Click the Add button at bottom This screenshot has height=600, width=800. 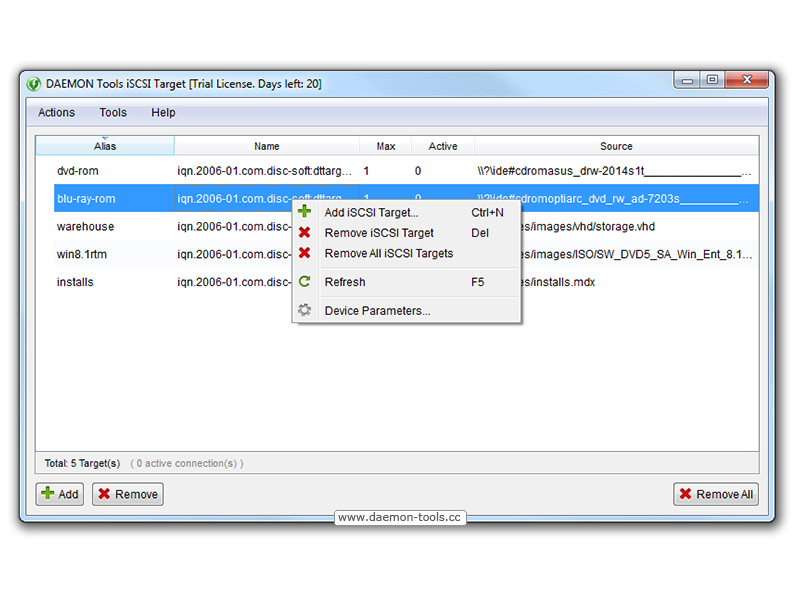pos(60,494)
